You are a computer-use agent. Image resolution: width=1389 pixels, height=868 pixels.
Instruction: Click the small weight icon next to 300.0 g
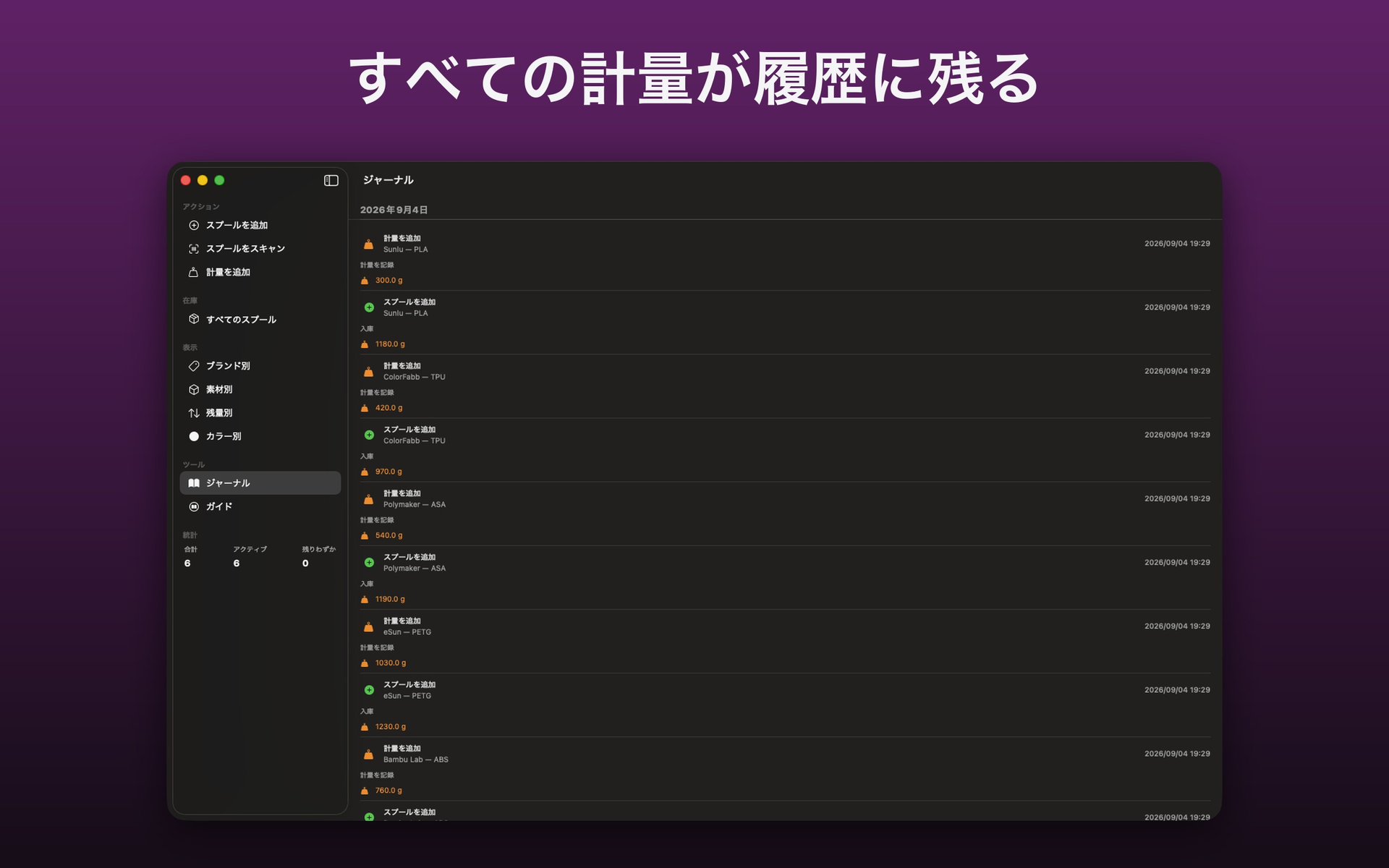365,281
